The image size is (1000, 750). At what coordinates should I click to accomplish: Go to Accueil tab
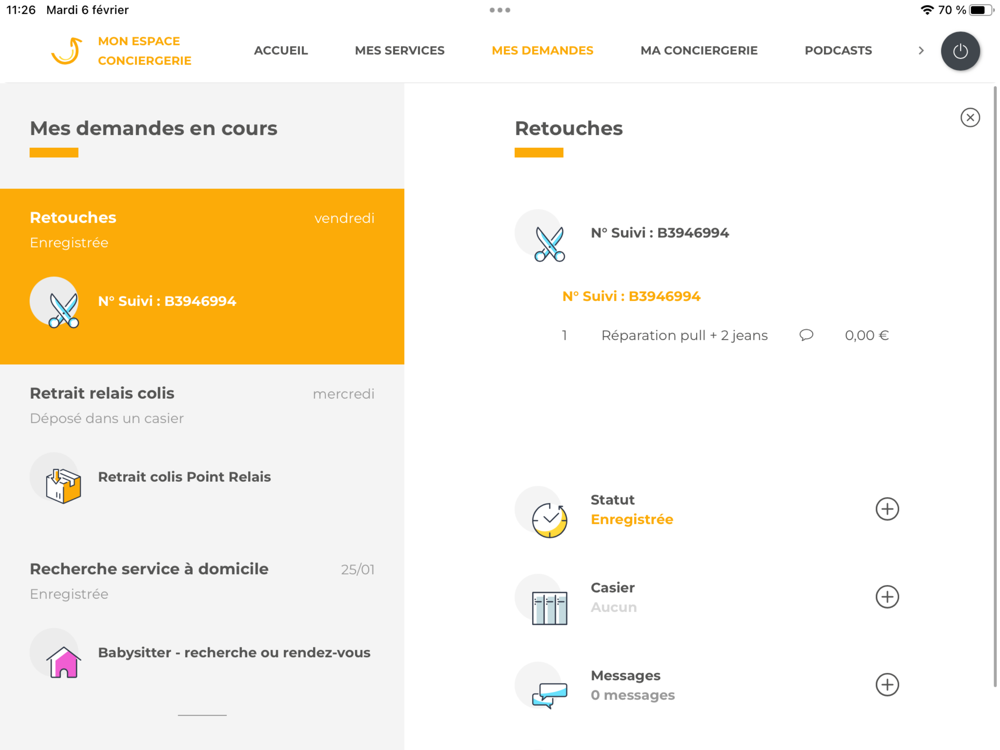281,50
